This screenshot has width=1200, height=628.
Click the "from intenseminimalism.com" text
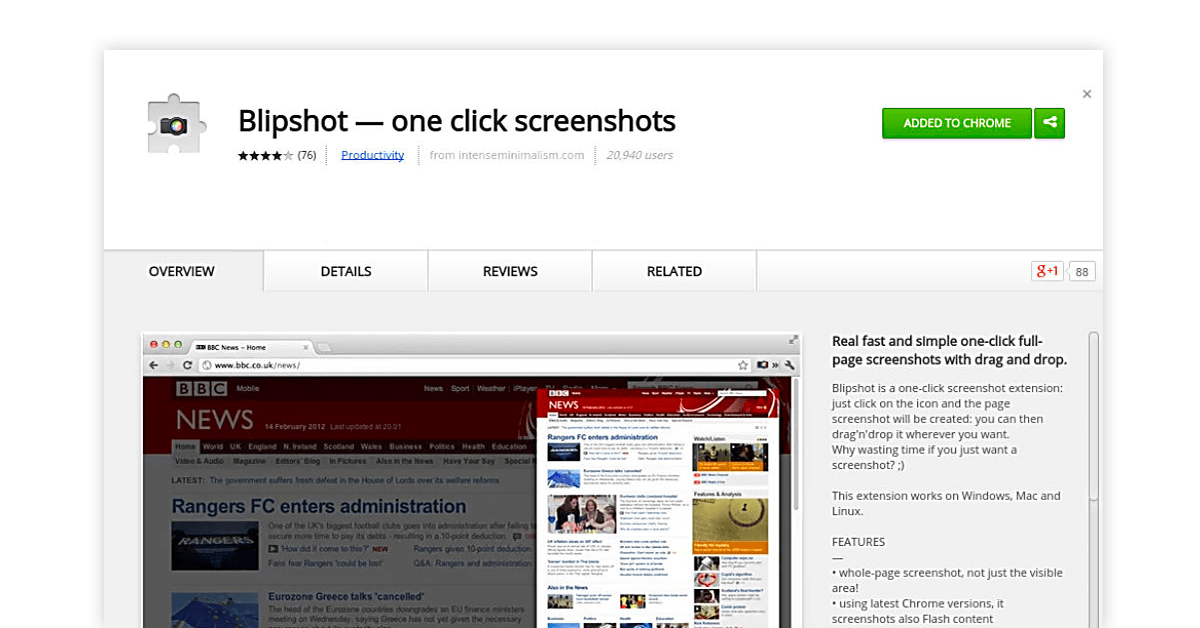click(507, 155)
